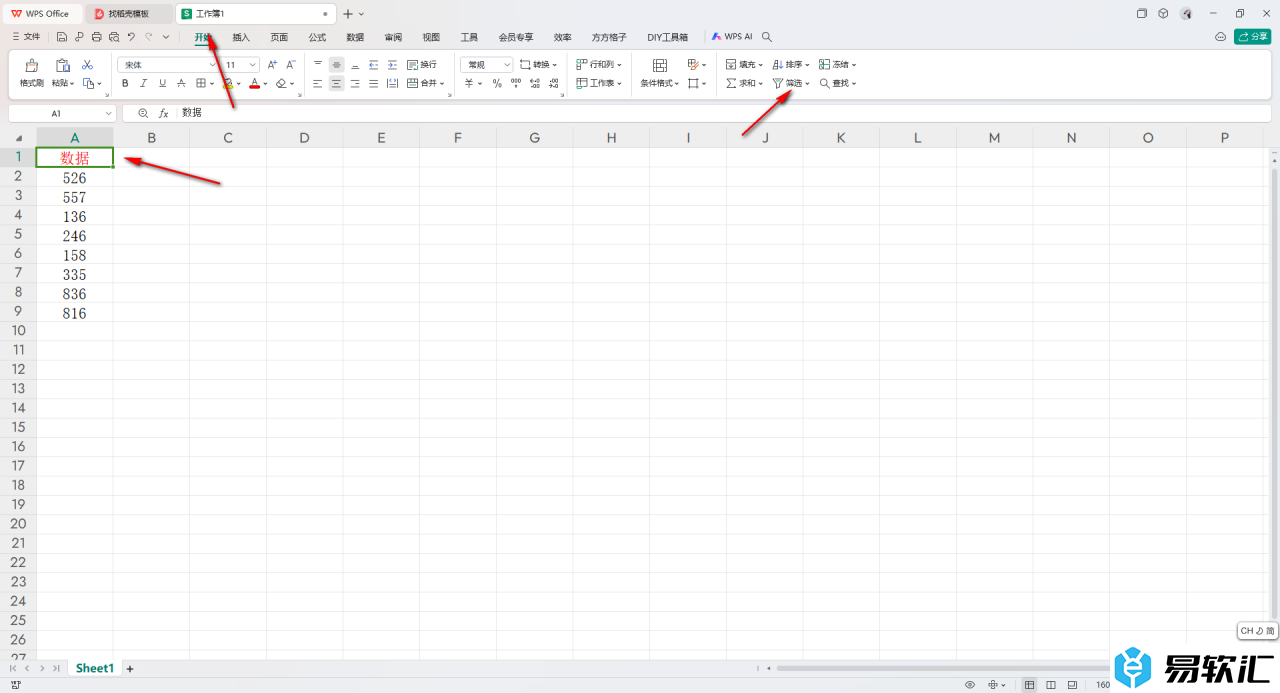
Task: Toggle align left
Action: (x=317, y=83)
